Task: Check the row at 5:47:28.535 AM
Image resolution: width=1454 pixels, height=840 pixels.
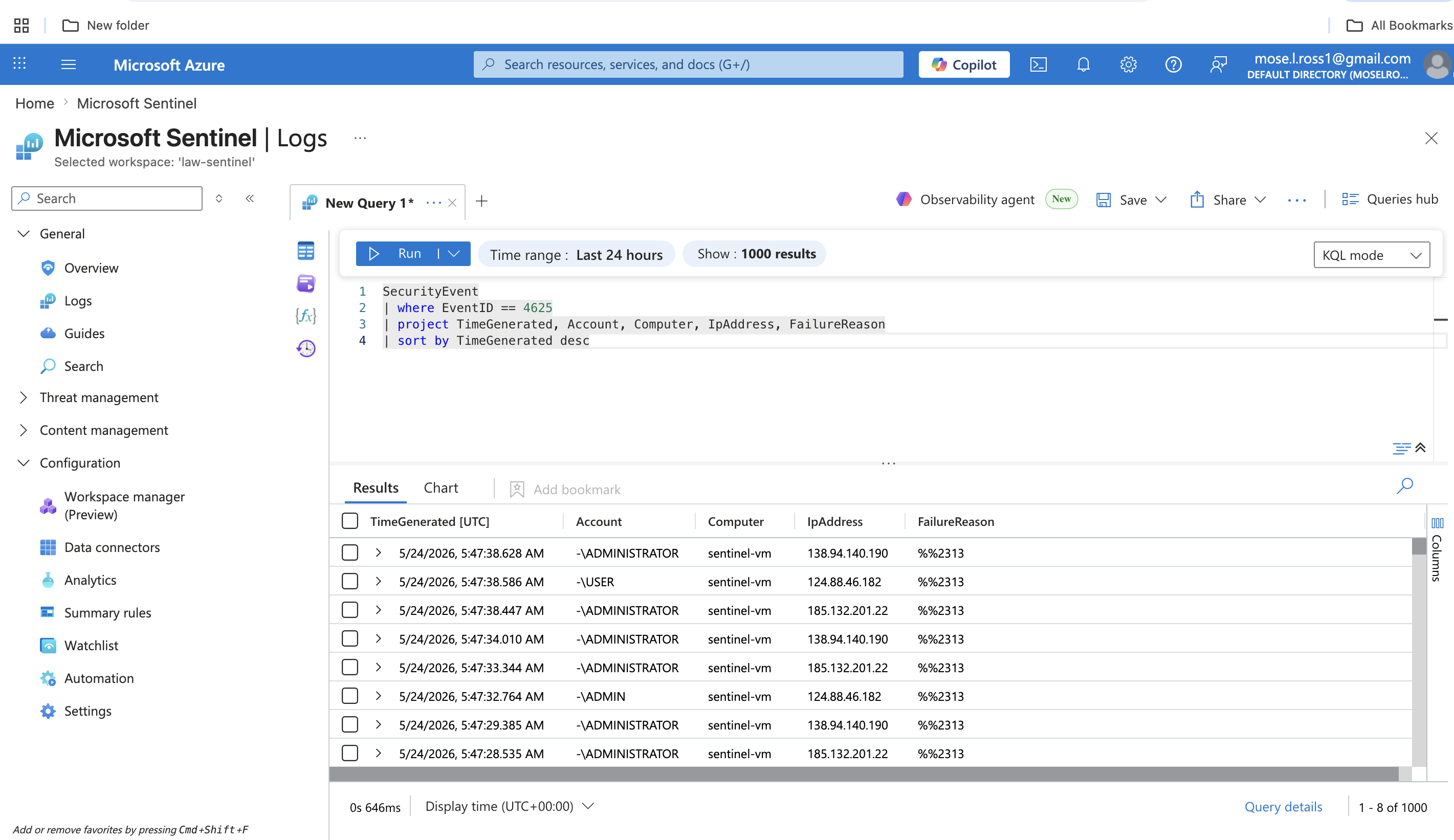Action: [349, 753]
